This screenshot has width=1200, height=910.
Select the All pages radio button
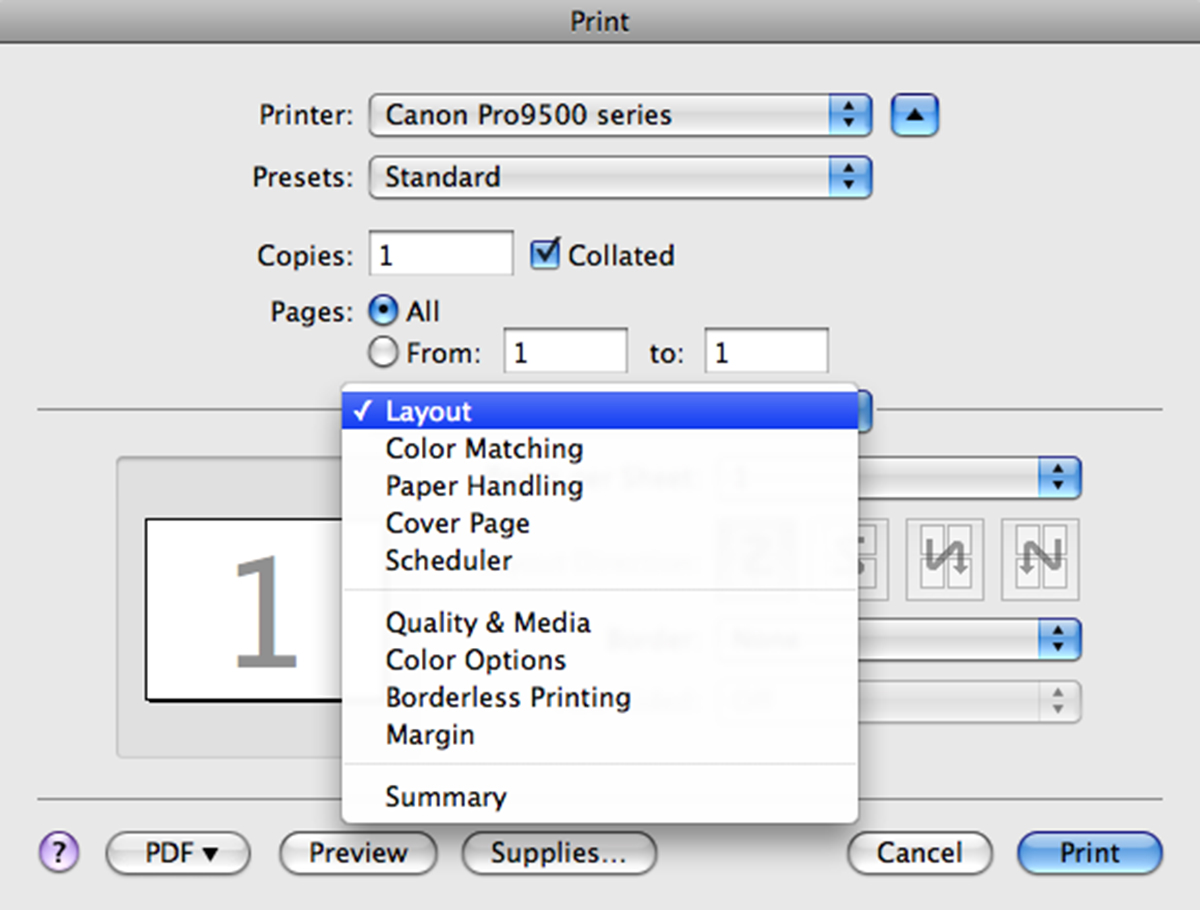[383, 311]
